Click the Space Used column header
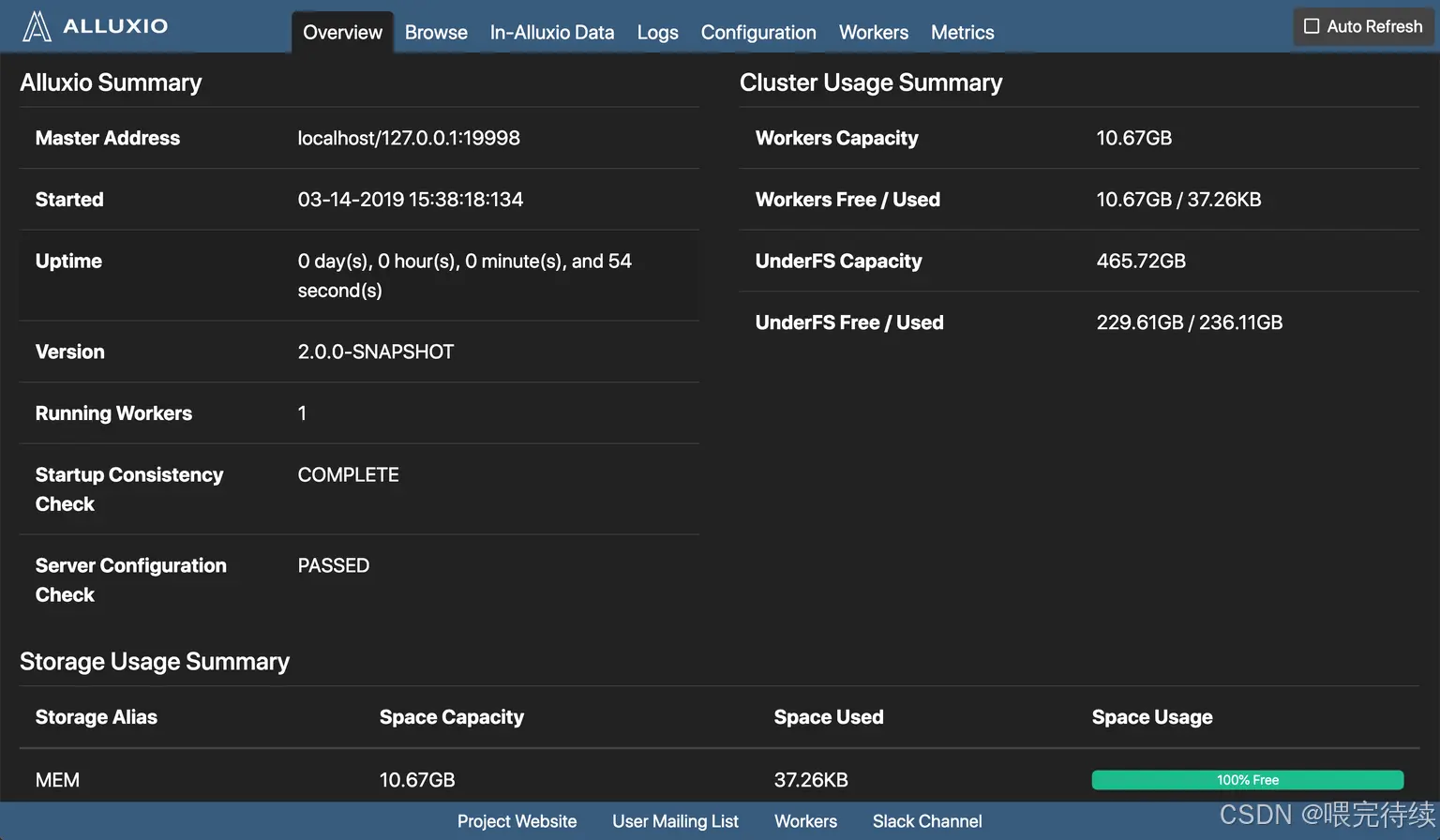Viewport: 1440px width, 840px height. (x=829, y=717)
